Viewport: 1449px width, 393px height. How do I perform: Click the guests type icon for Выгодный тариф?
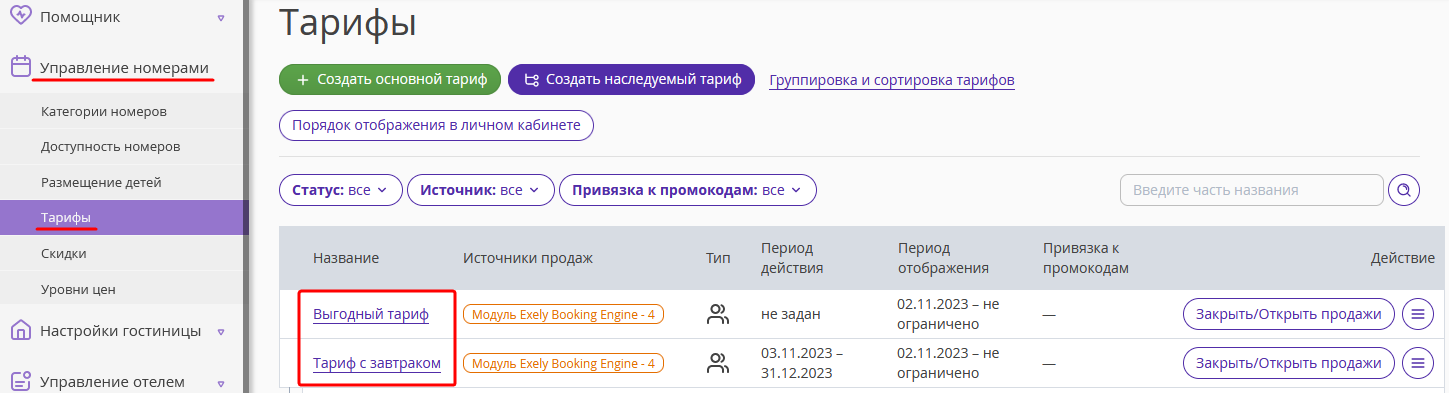pyautogui.click(x=718, y=314)
